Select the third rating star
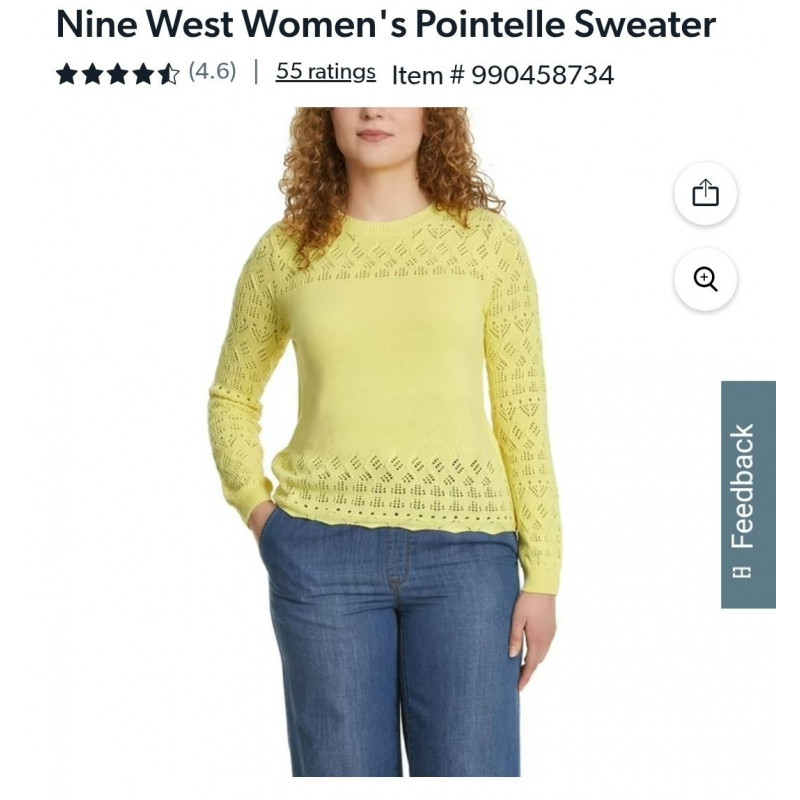This screenshot has height=800, width=800. [118, 74]
